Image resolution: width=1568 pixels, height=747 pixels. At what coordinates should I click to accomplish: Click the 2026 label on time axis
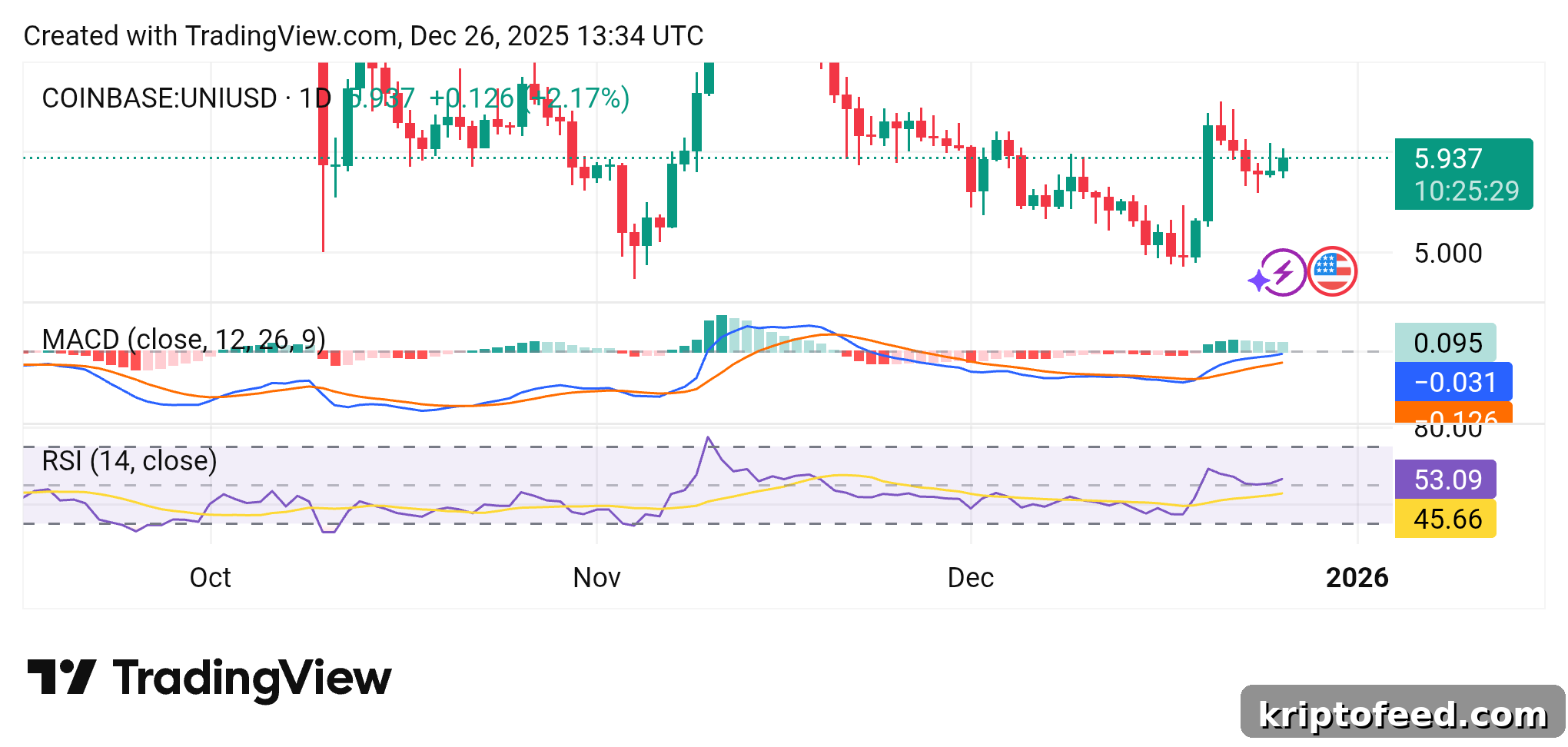[1357, 577]
